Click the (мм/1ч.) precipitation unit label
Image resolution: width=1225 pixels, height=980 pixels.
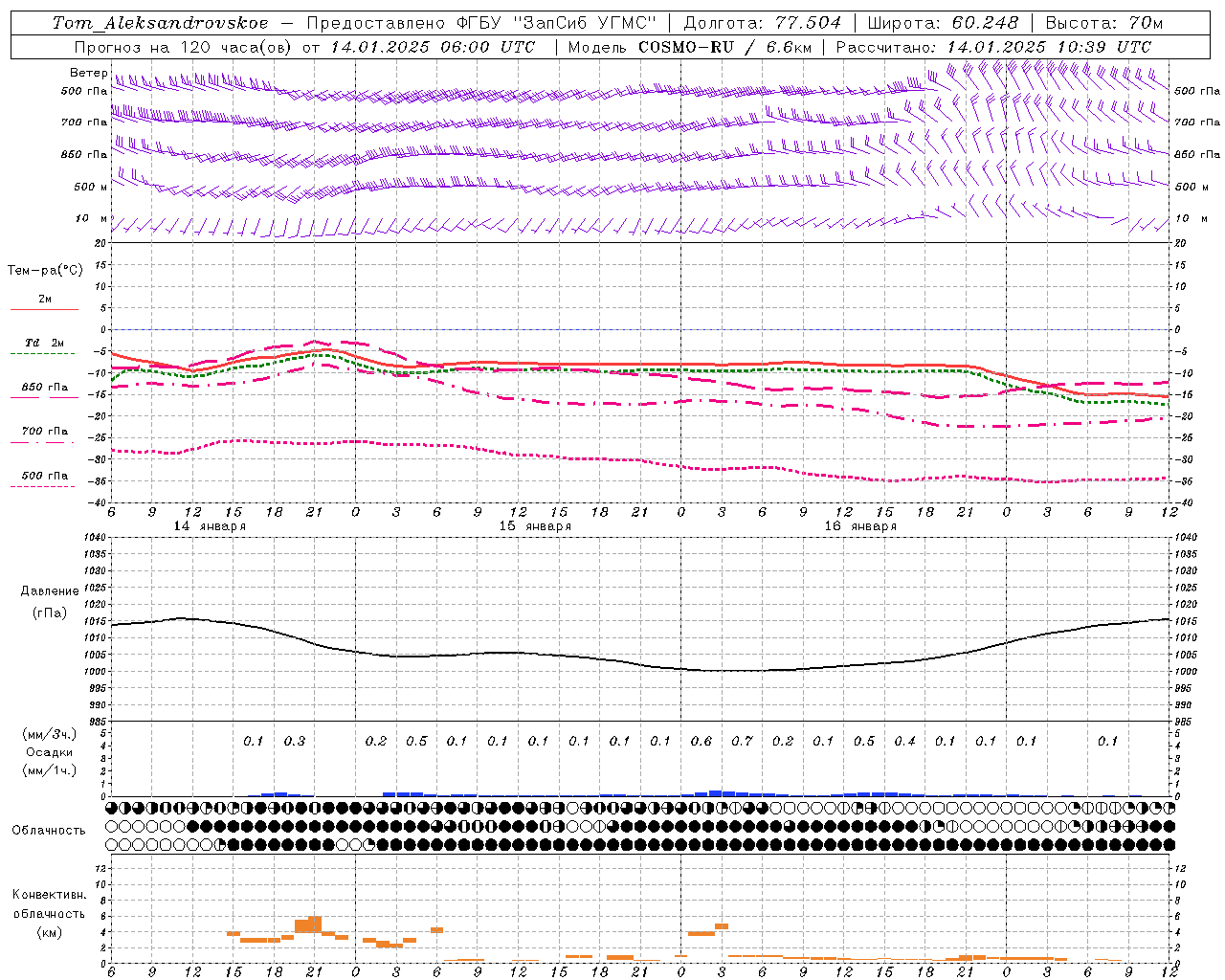click(50, 770)
